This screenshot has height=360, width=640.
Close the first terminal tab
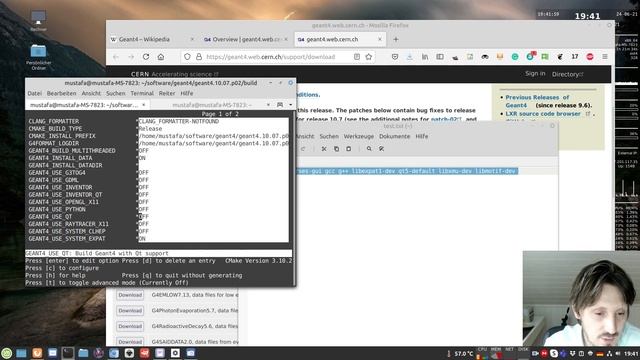(x=144, y=105)
